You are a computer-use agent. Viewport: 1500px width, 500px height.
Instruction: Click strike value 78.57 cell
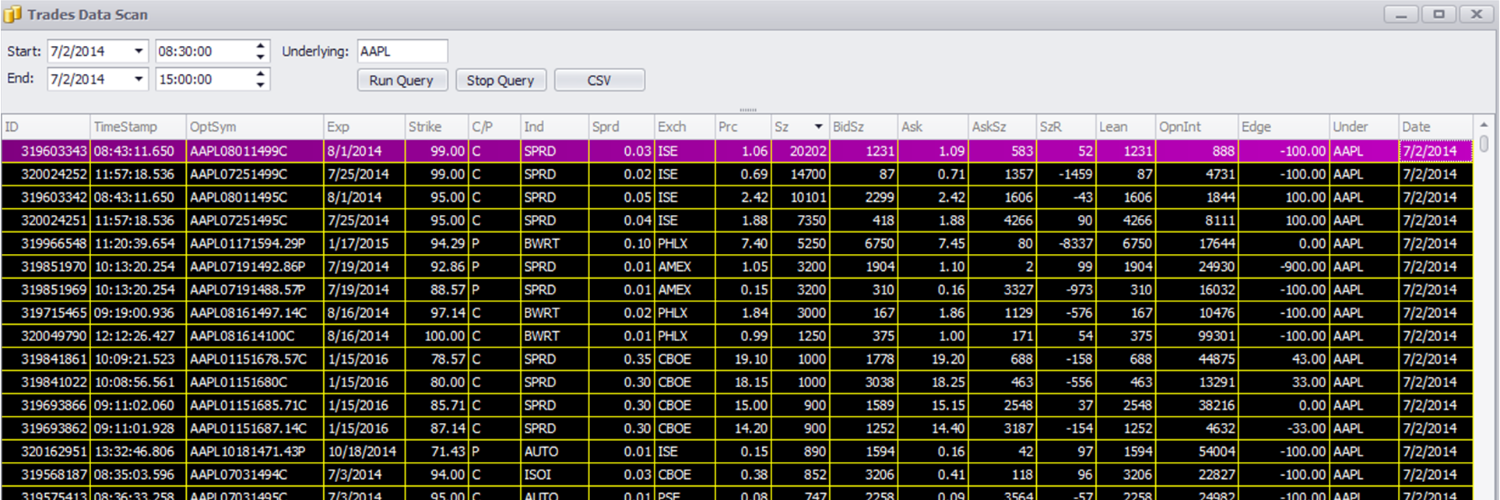click(x=436, y=359)
